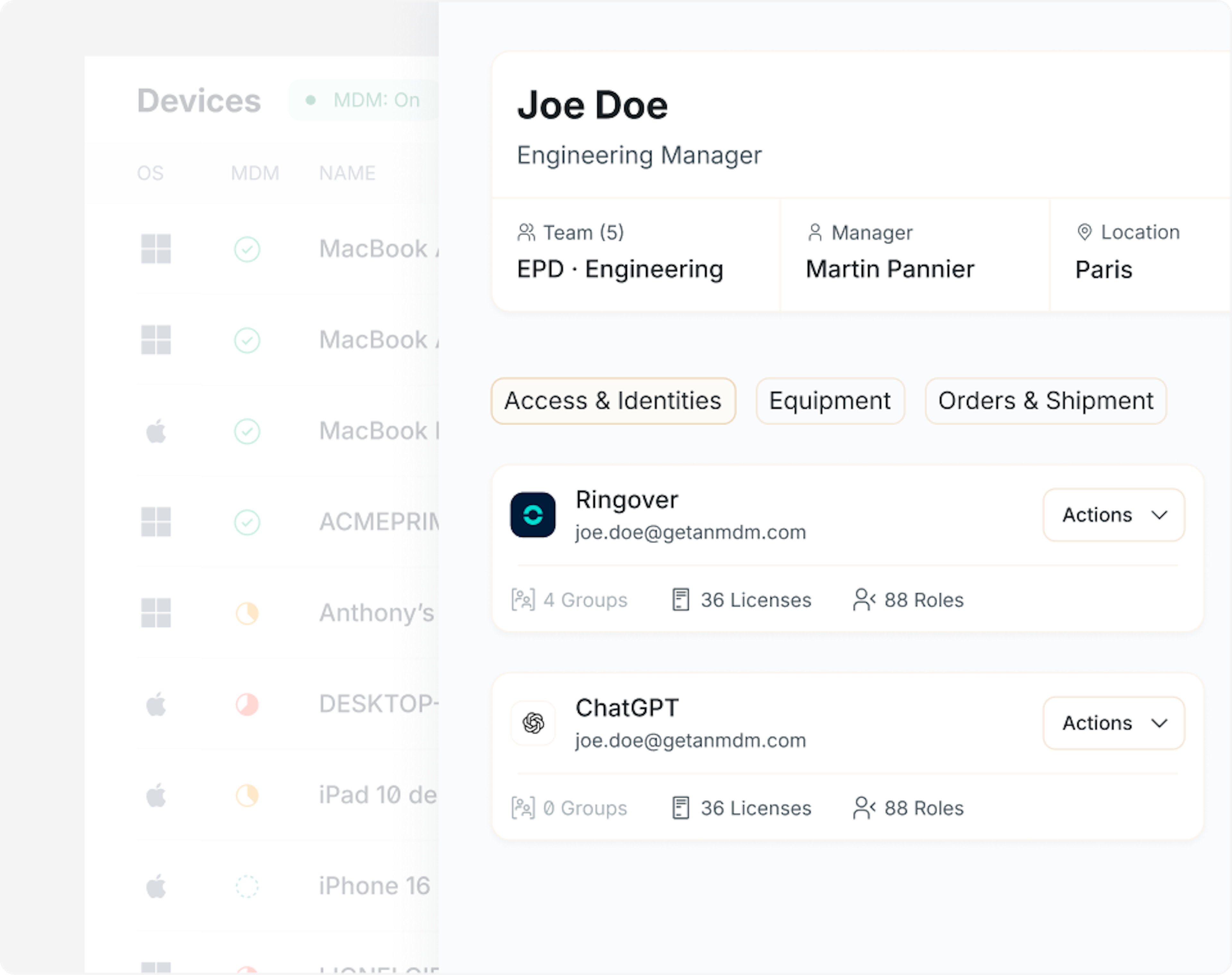Click the Location pin icon
1232x975 pixels.
tap(1084, 232)
